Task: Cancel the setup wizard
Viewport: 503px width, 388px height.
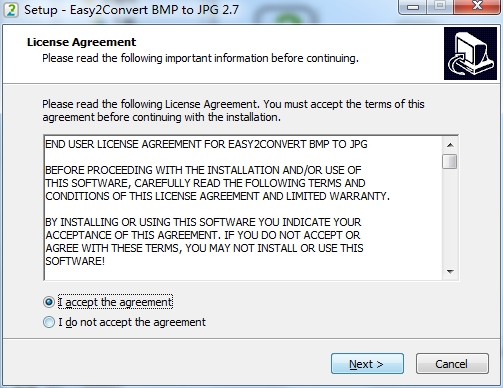Action: point(452,364)
